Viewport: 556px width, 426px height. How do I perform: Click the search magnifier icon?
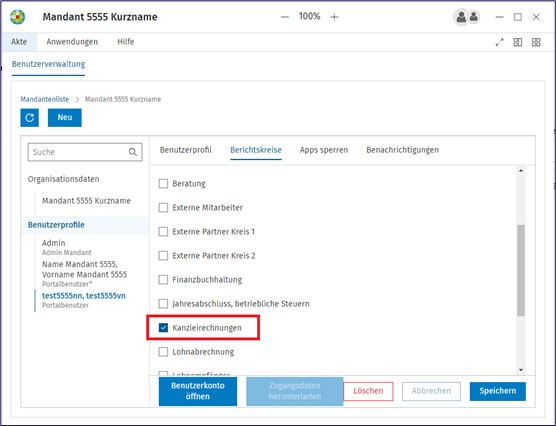(x=133, y=152)
